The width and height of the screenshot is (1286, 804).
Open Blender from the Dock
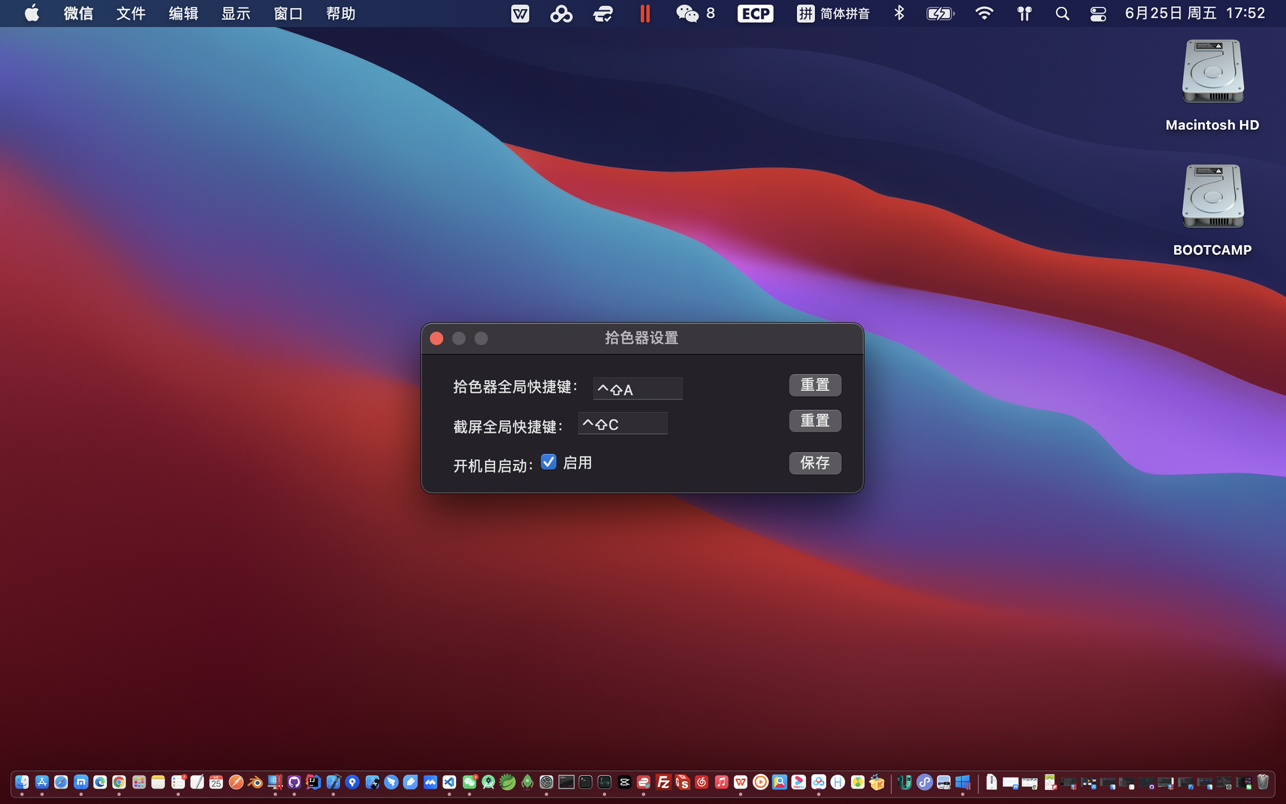(255, 782)
